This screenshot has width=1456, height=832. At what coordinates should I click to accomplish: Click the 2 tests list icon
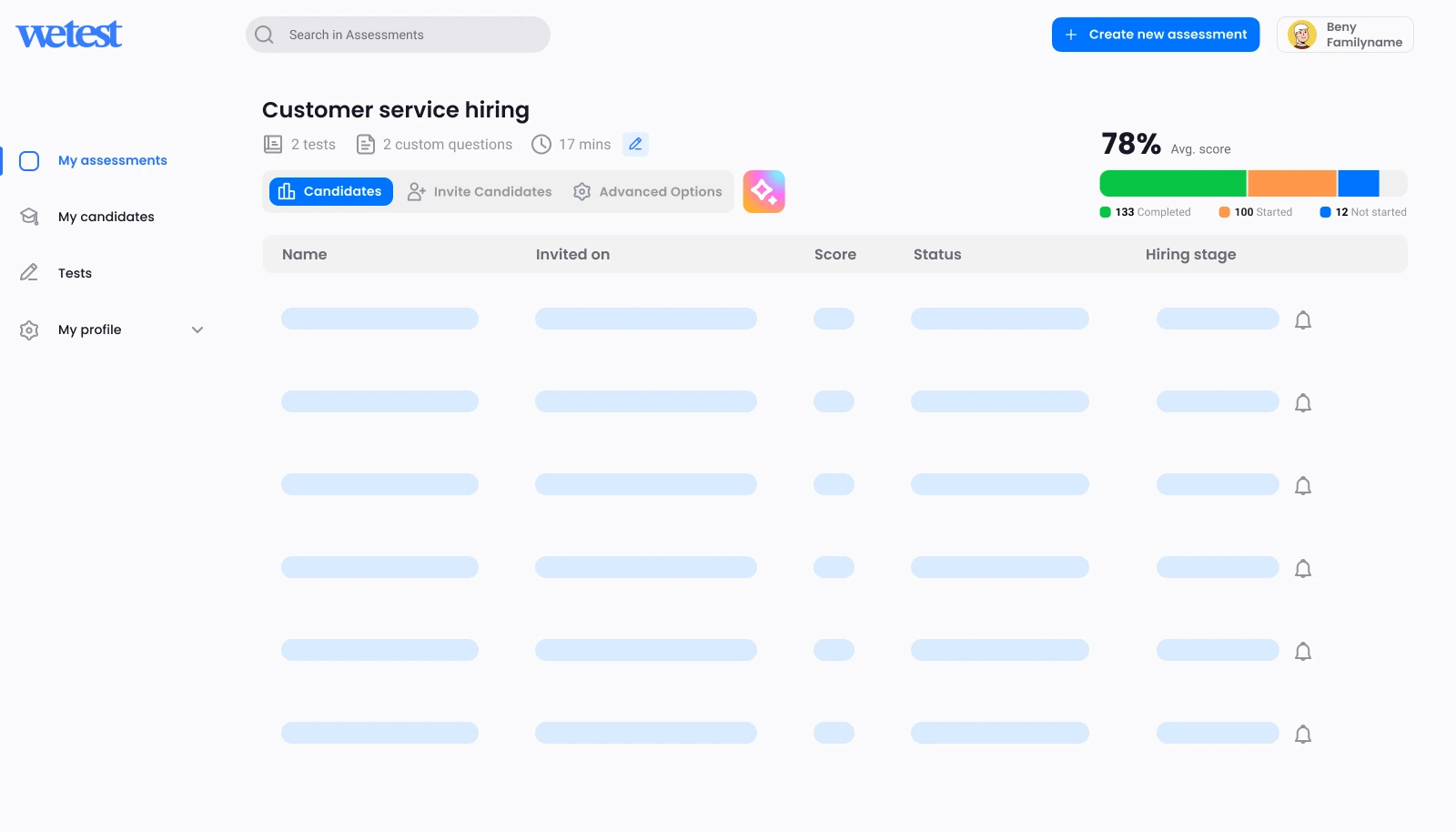pos(273,144)
